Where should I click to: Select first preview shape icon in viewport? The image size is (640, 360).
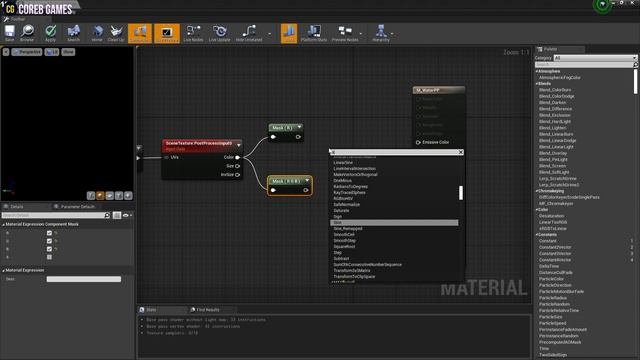91,196
